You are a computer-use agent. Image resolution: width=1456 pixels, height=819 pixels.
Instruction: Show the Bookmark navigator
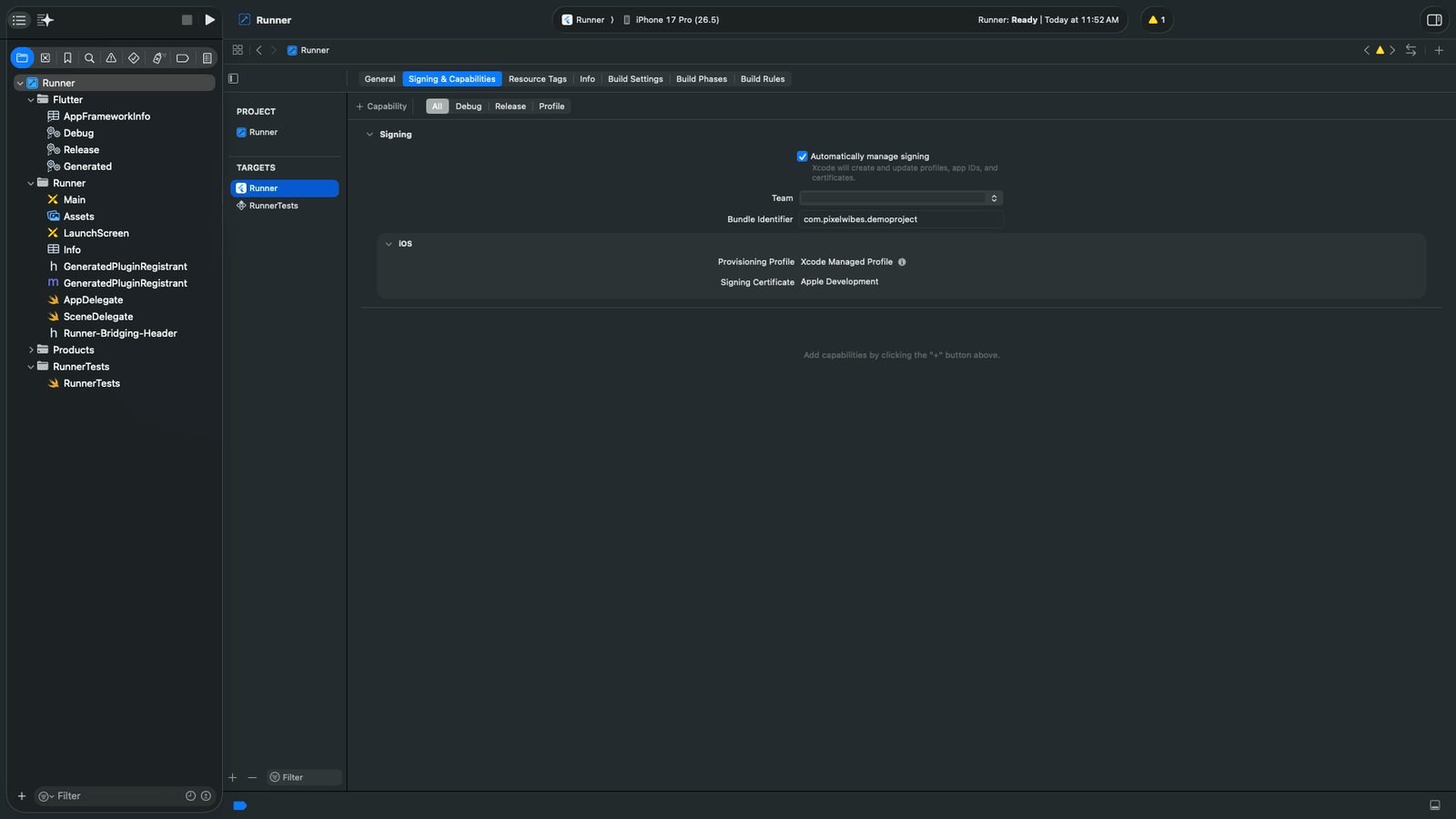67,57
